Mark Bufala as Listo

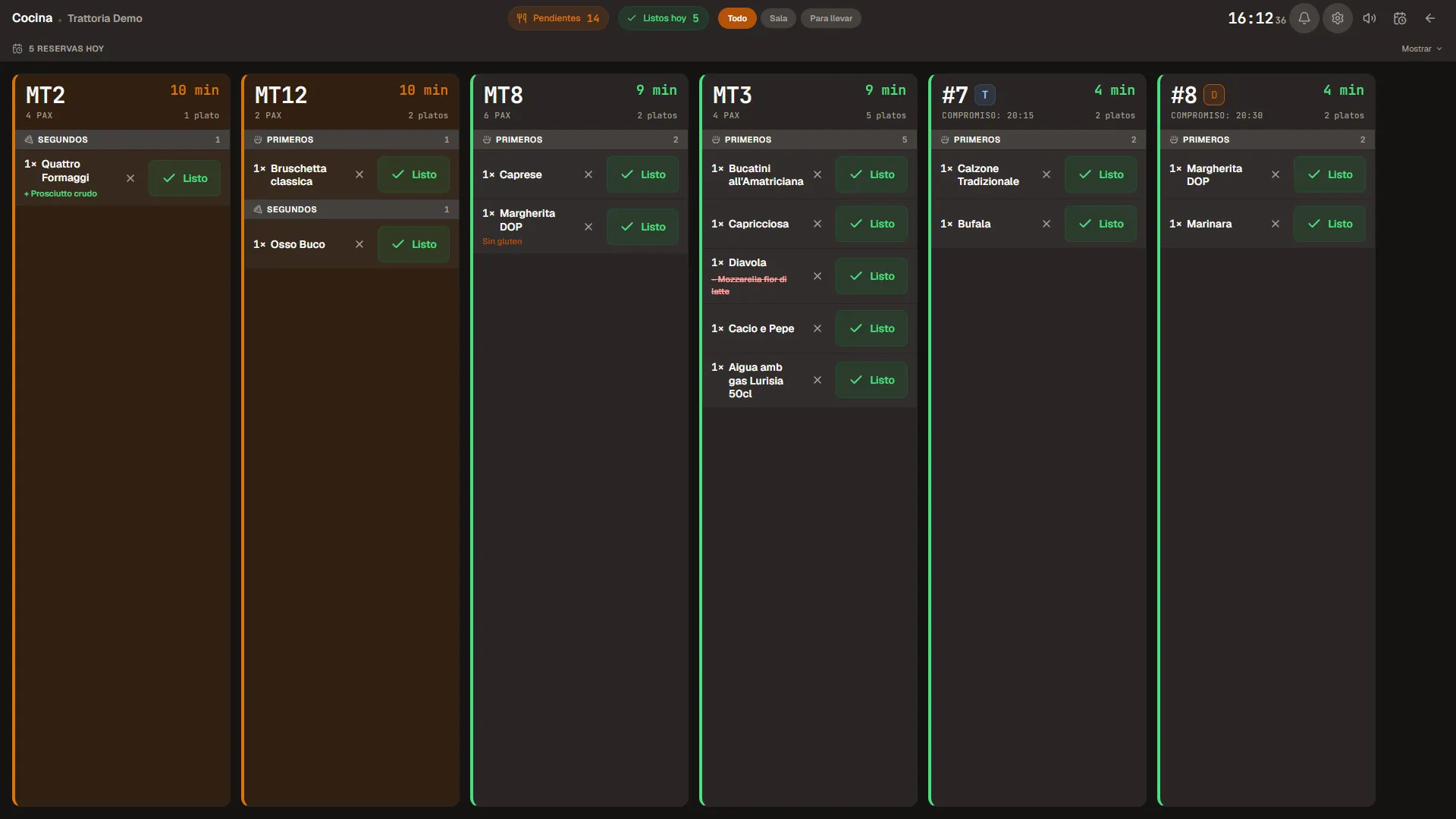[1101, 224]
